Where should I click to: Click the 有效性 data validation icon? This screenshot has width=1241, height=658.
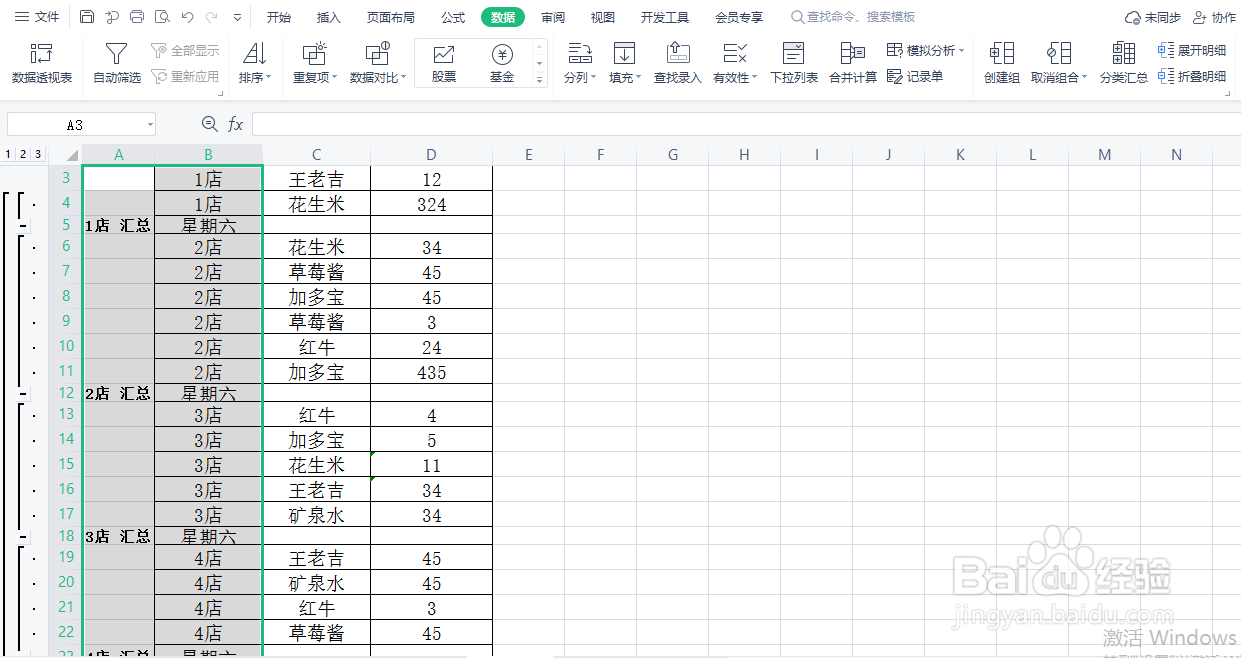(x=734, y=54)
